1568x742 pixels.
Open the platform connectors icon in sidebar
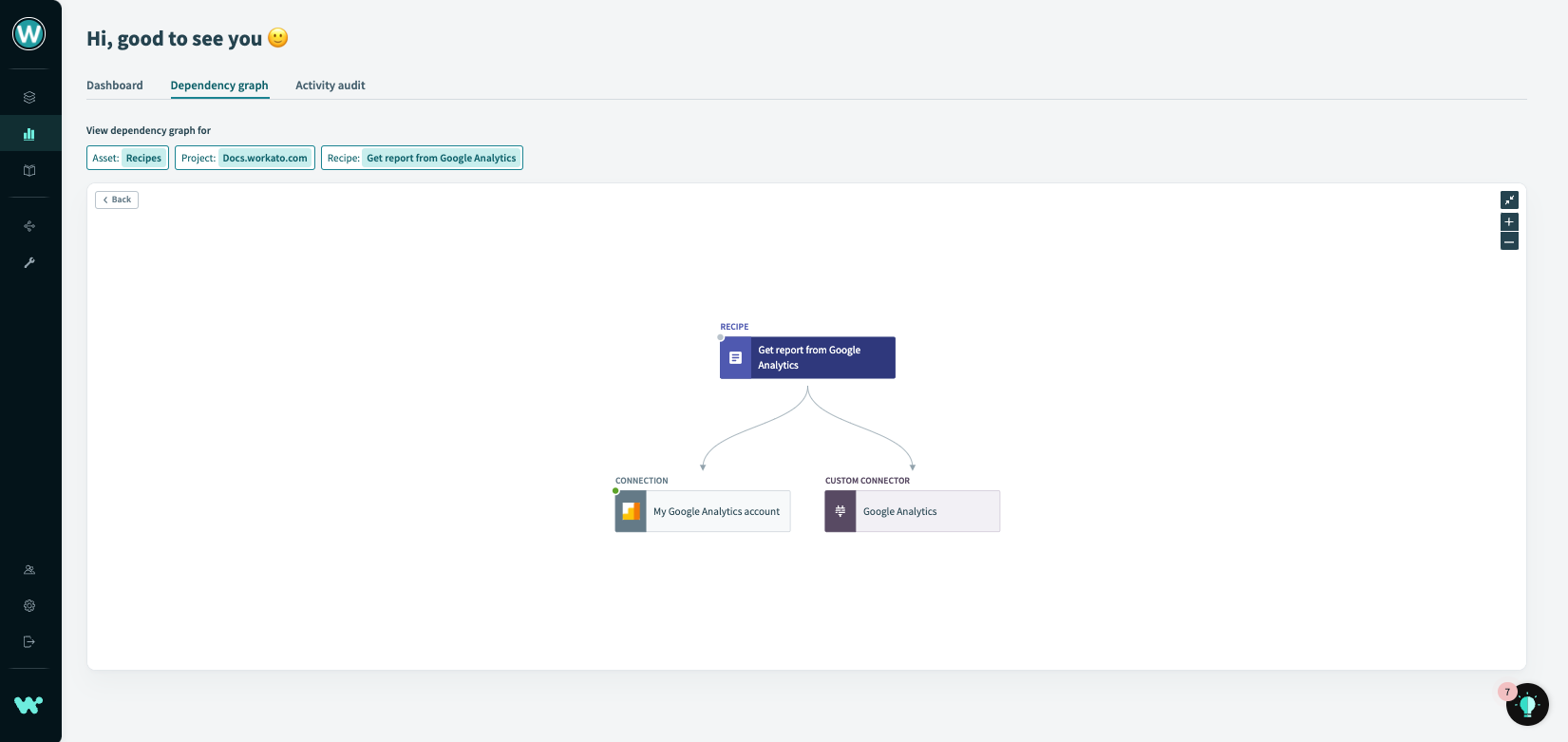point(29,226)
